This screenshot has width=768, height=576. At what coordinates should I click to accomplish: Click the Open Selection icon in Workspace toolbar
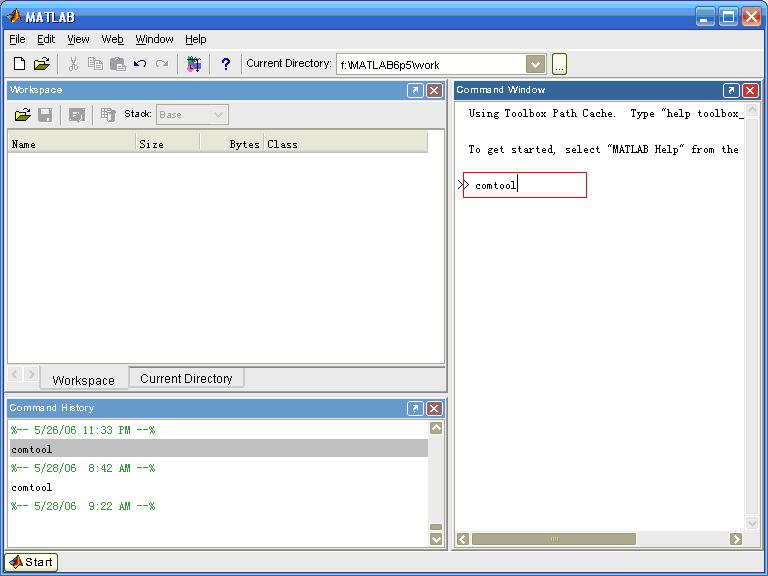pos(76,115)
